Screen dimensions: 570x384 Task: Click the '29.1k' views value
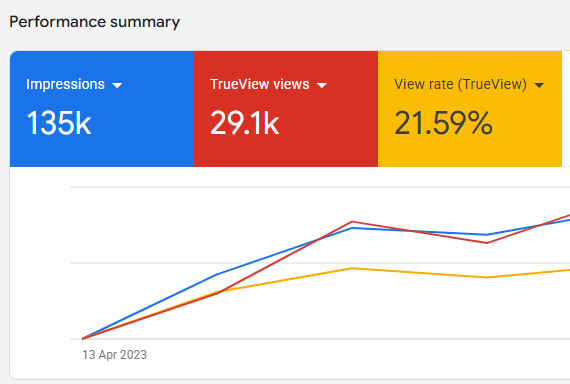[245, 123]
